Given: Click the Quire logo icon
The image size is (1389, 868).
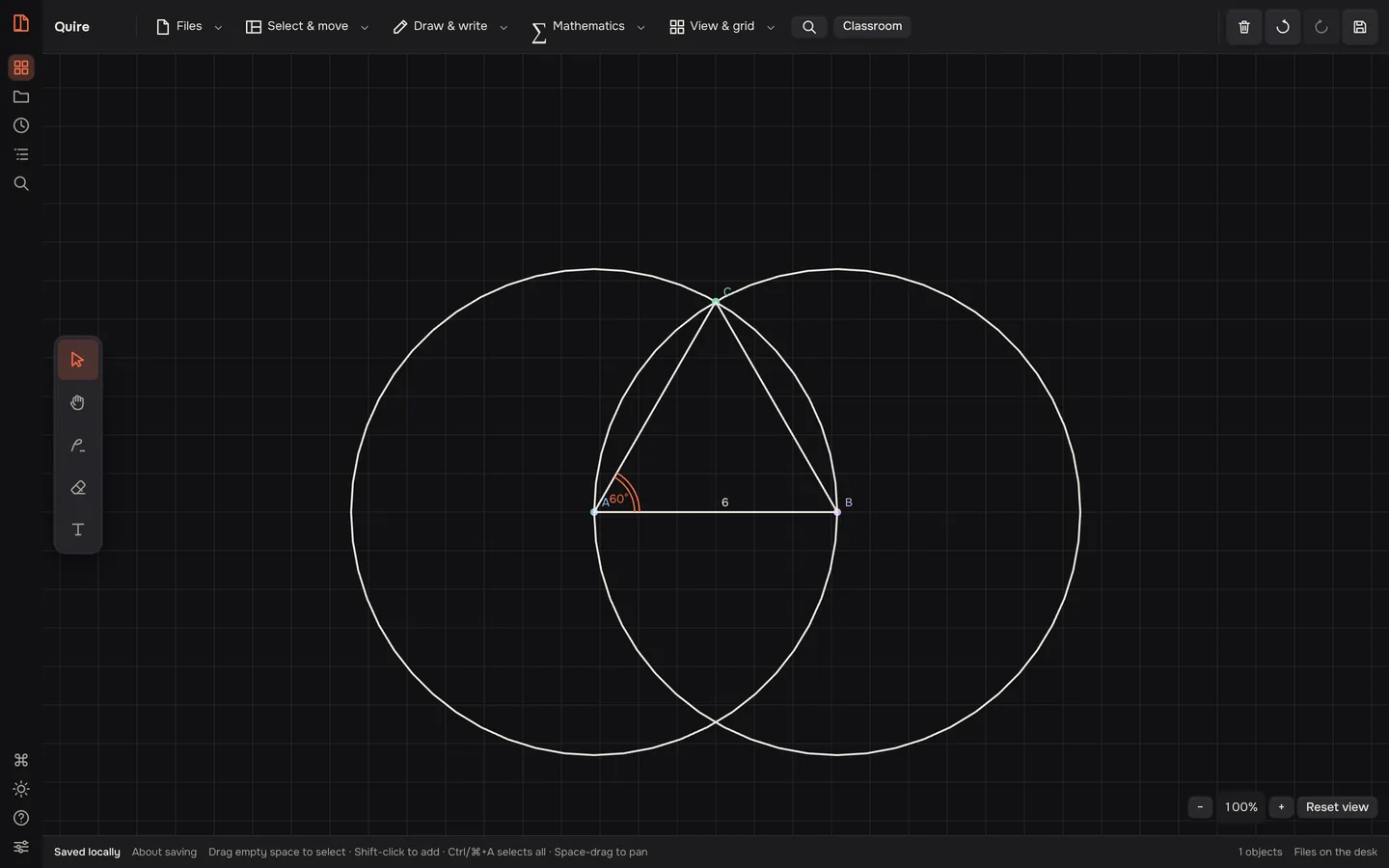Looking at the screenshot, I should [x=21, y=22].
